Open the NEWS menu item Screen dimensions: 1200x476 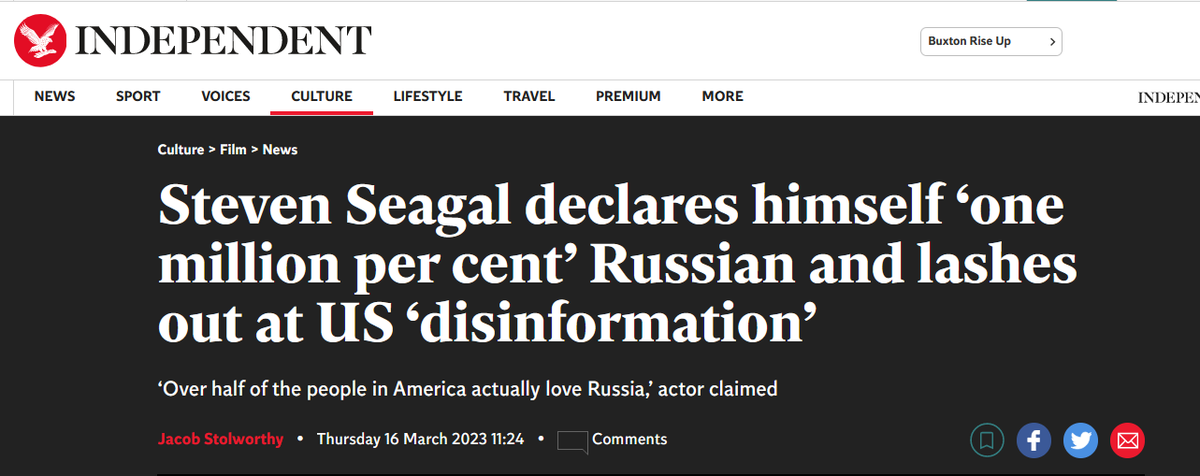coord(54,96)
